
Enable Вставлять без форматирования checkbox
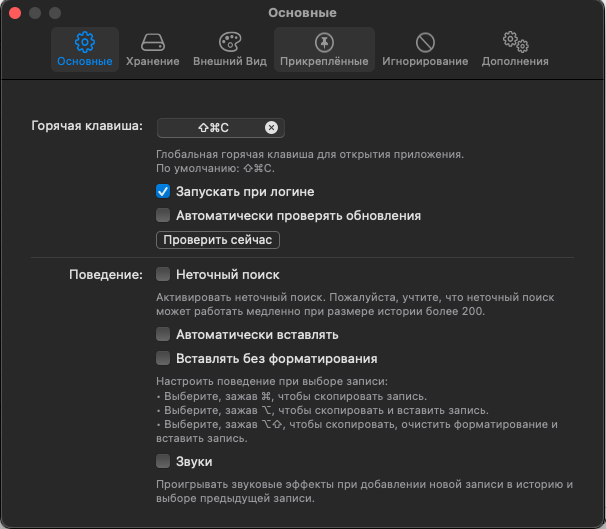pyautogui.click(x=163, y=358)
